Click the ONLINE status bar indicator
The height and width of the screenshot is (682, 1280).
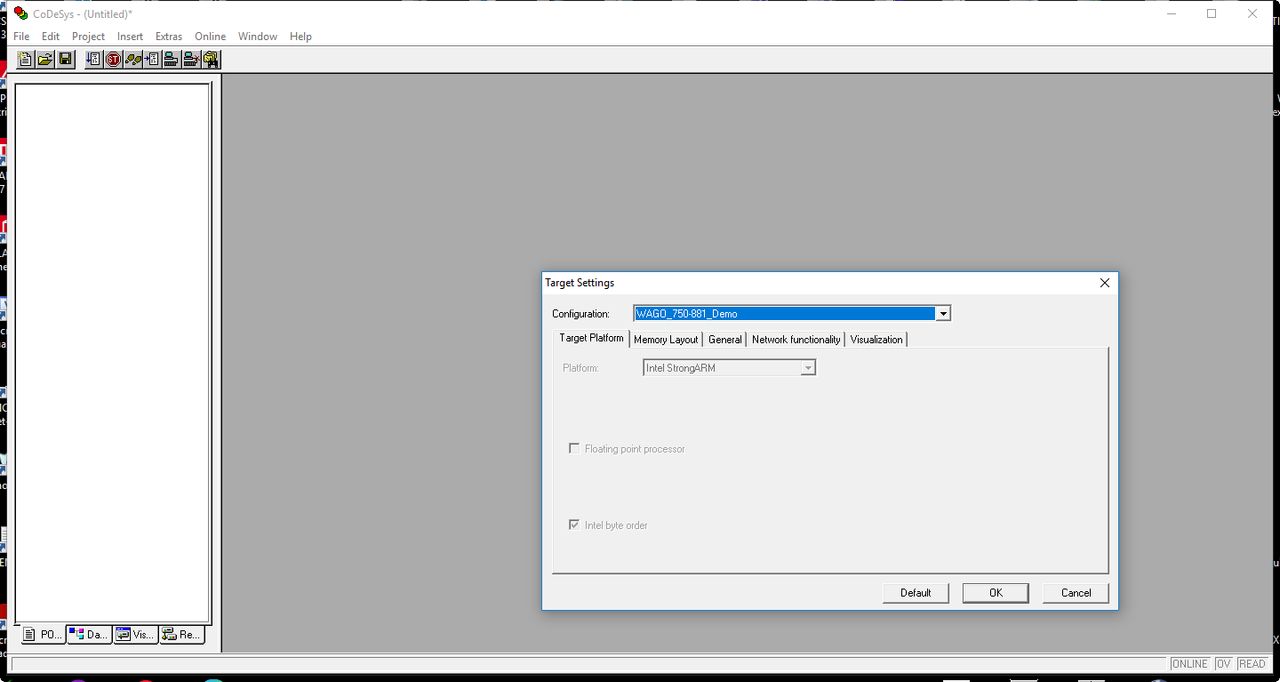click(x=1190, y=664)
